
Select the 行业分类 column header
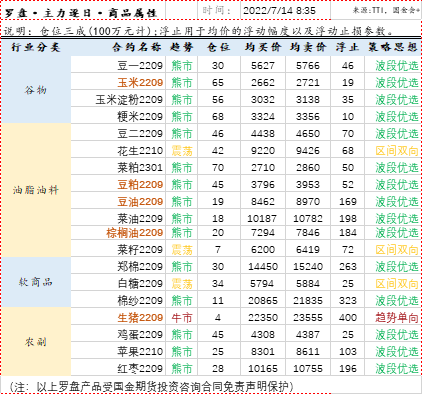tap(36, 47)
